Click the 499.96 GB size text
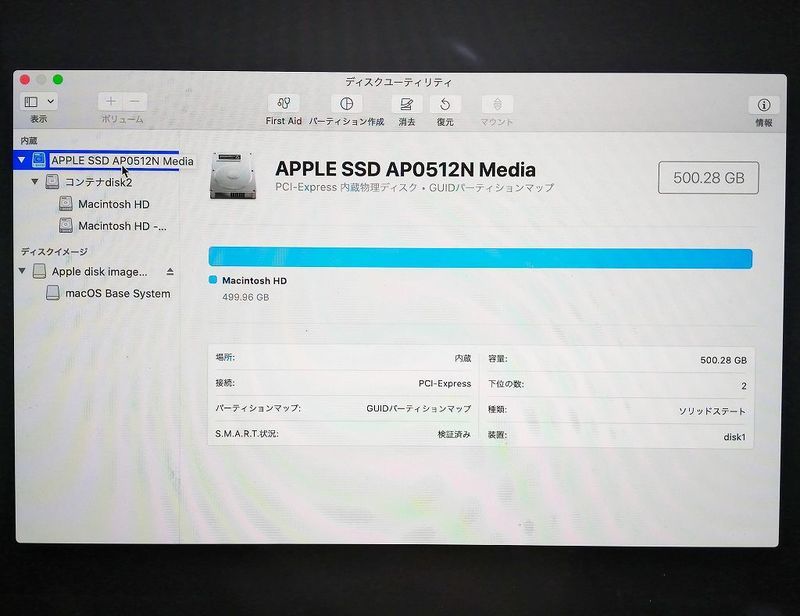The width and height of the screenshot is (800, 616). [x=245, y=297]
